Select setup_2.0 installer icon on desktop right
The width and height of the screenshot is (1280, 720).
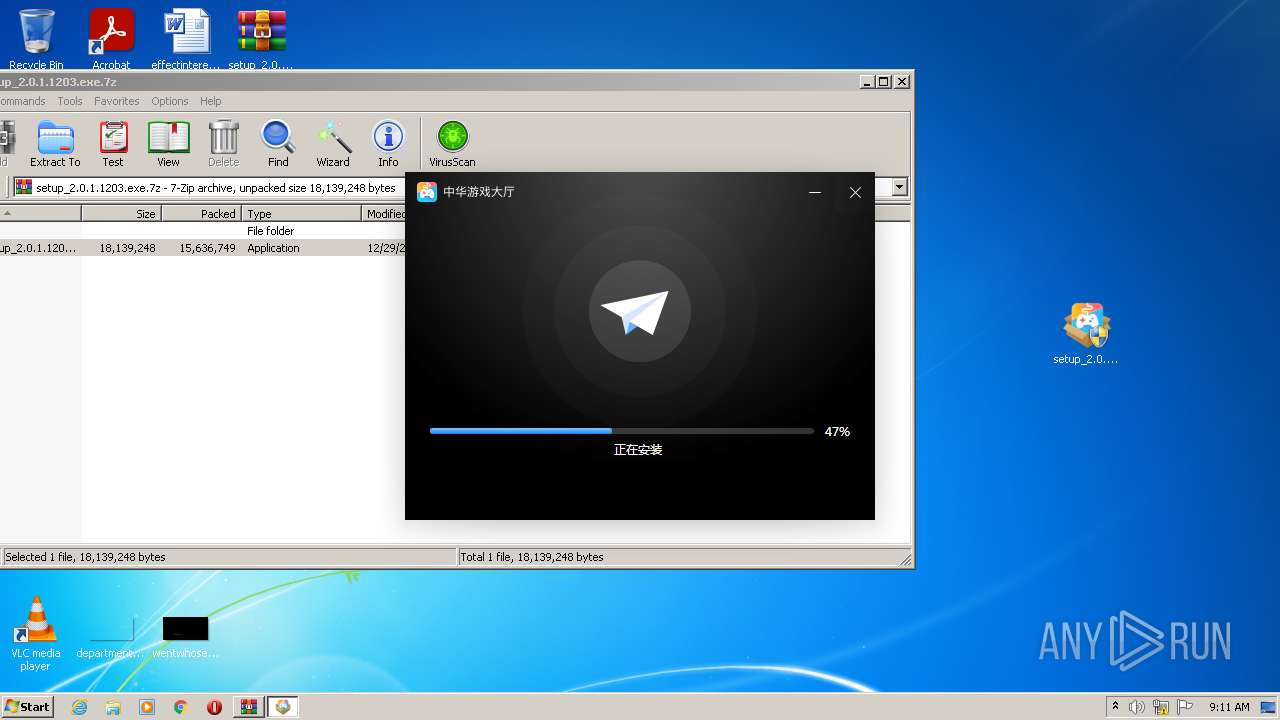(1086, 334)
